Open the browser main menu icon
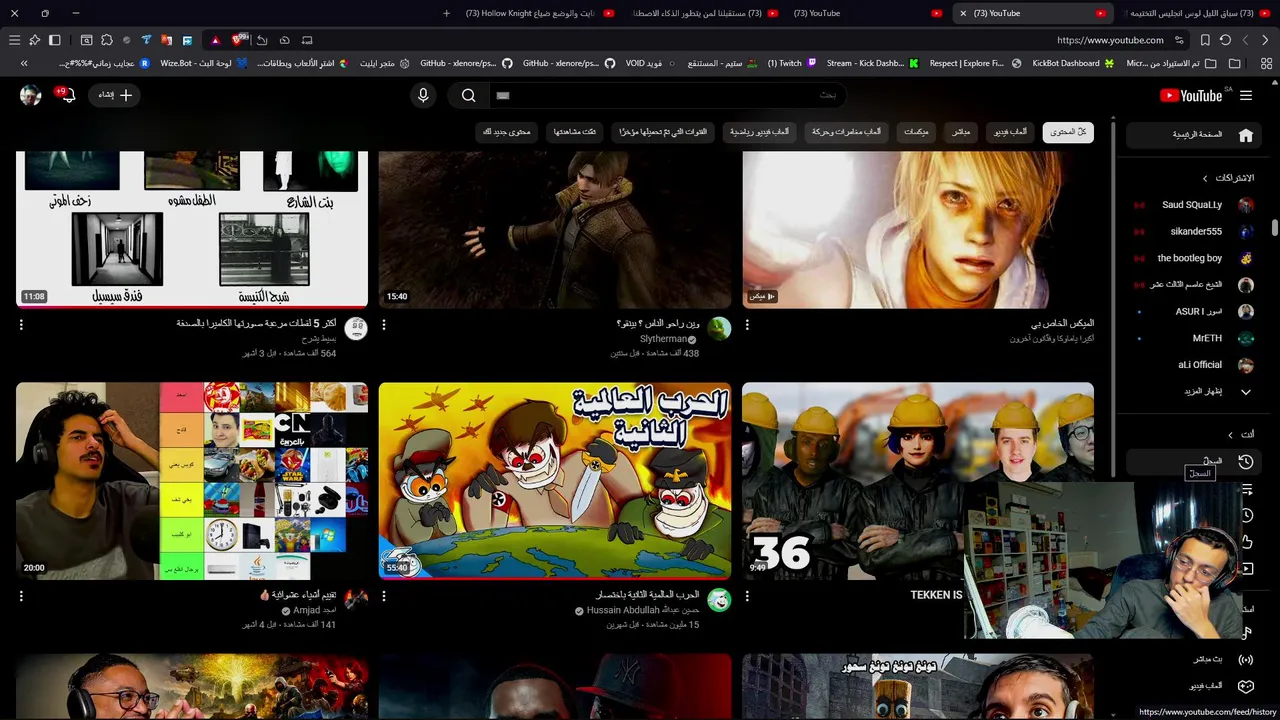This screenshot has height=720, width=1280. pos(14,40)
